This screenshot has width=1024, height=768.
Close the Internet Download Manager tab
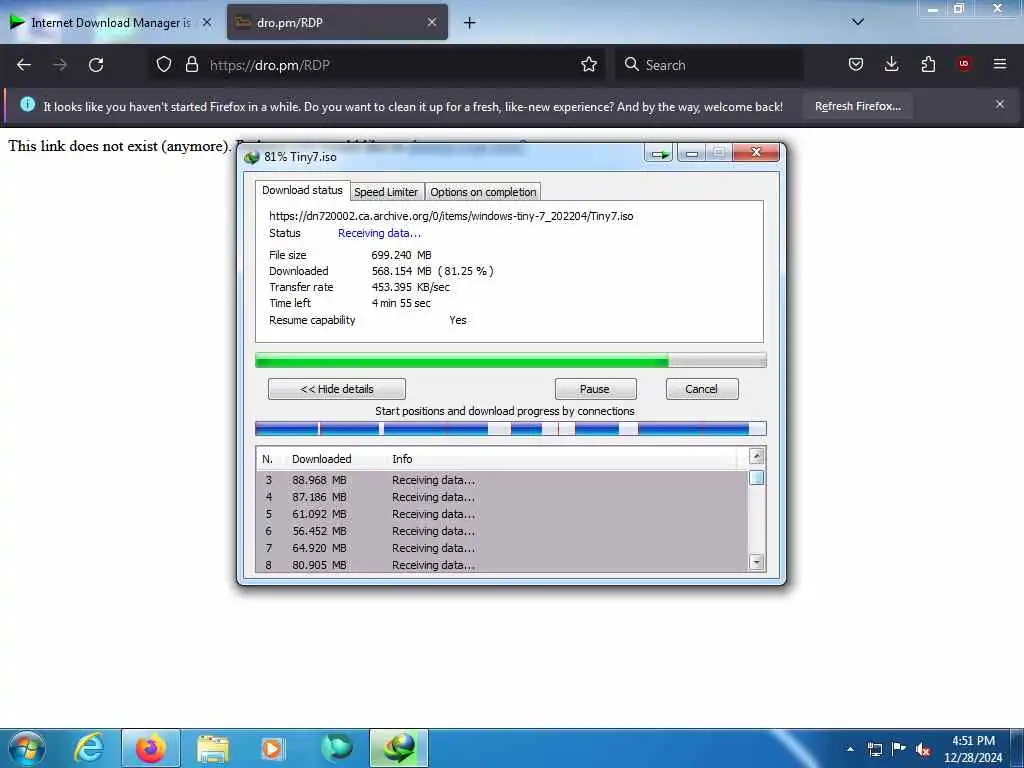click(x=206, y=22)
